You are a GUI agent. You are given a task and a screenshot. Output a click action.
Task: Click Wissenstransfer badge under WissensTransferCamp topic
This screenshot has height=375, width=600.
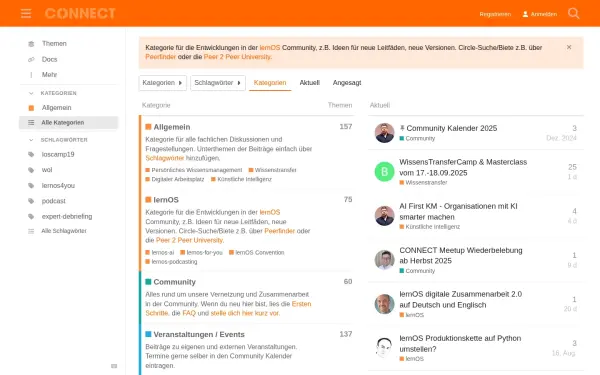[x=423, y=183]
